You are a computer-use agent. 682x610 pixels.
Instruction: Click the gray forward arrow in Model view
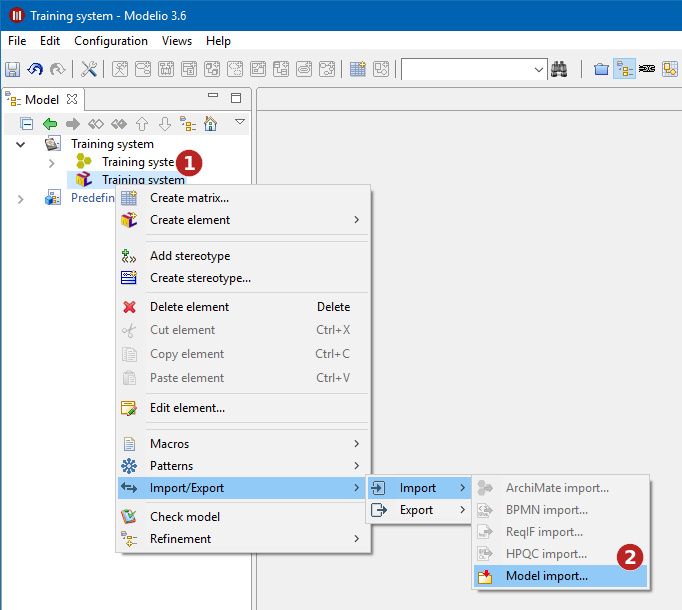click(x=73, y=124)
